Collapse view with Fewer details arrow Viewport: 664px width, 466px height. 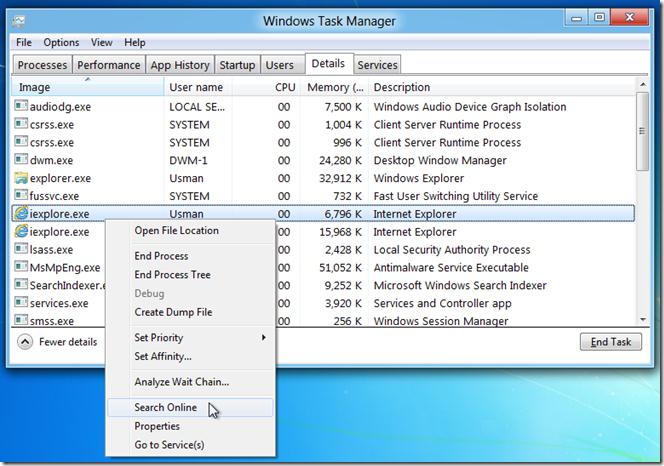pos(25,341)
